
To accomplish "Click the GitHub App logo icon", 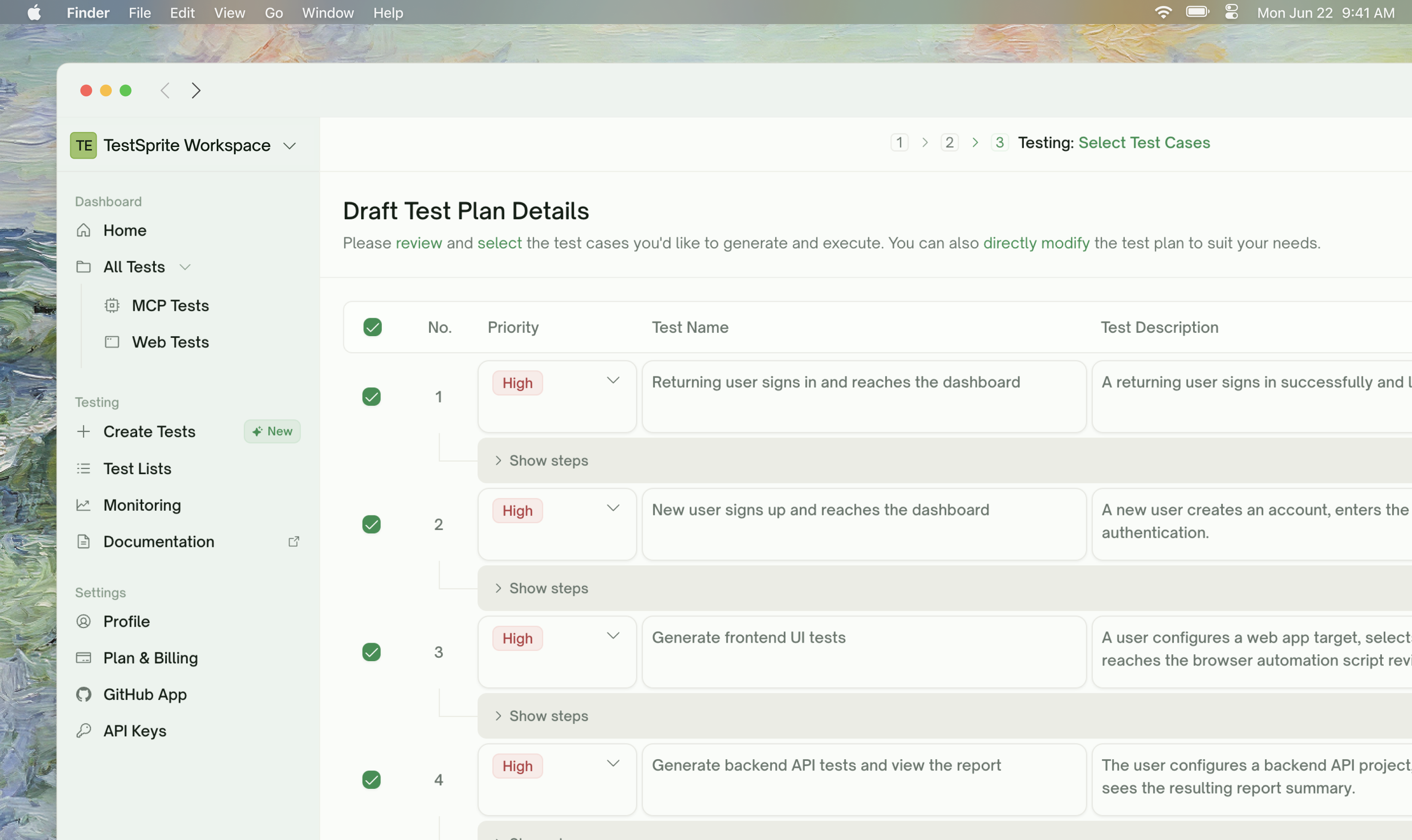I will point(83,695).
